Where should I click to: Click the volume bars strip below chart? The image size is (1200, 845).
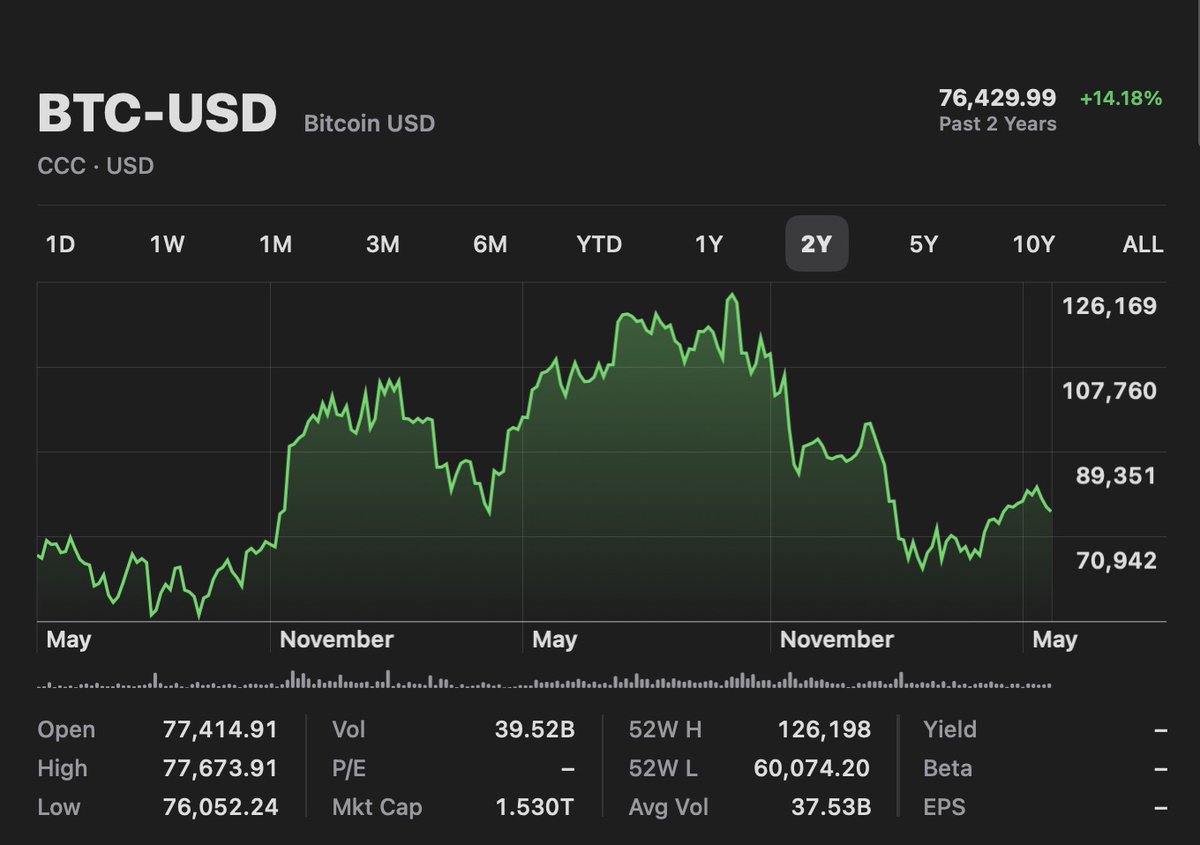click(544, 680)
